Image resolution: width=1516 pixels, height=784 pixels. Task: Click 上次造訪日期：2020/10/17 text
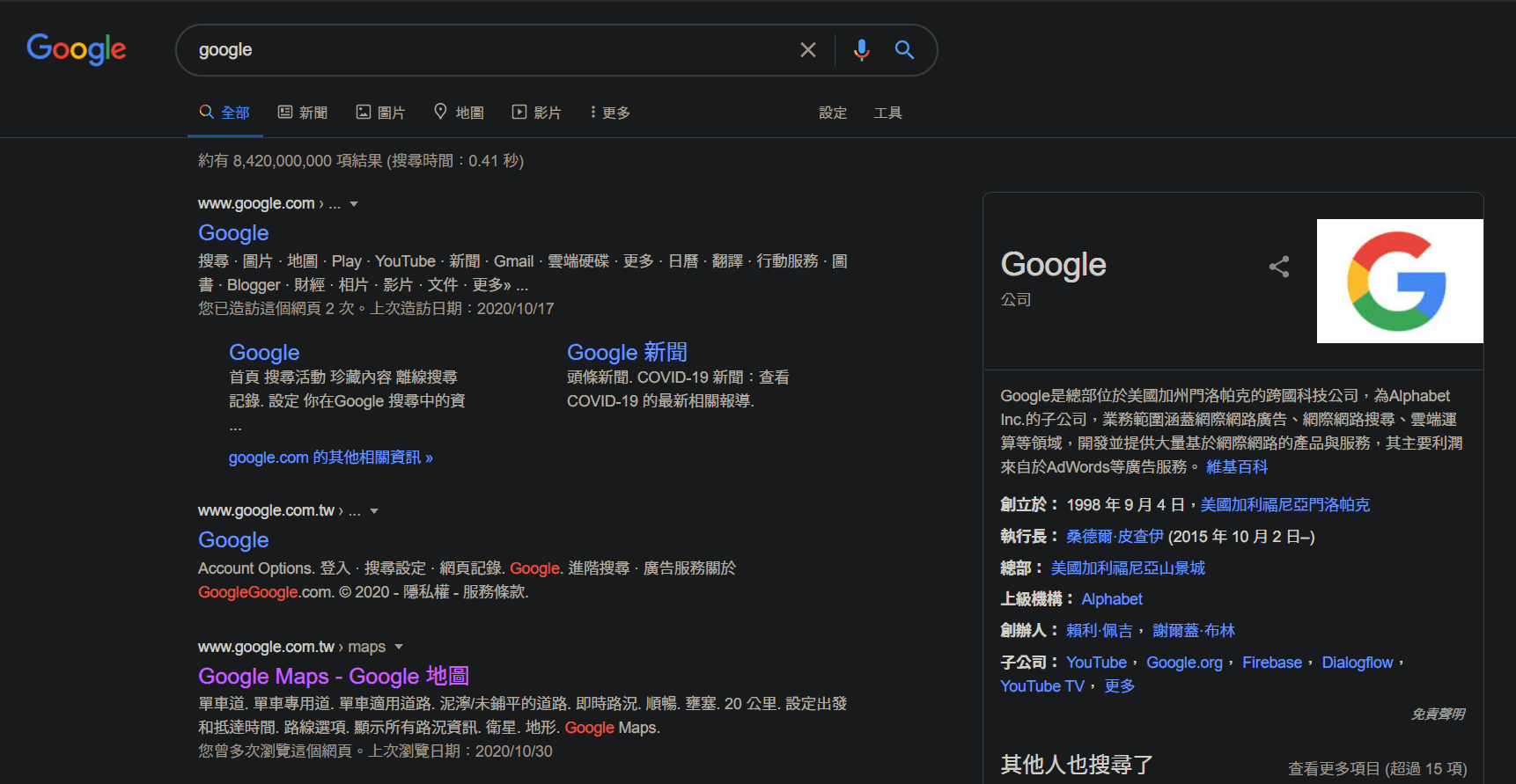point(462,309)
